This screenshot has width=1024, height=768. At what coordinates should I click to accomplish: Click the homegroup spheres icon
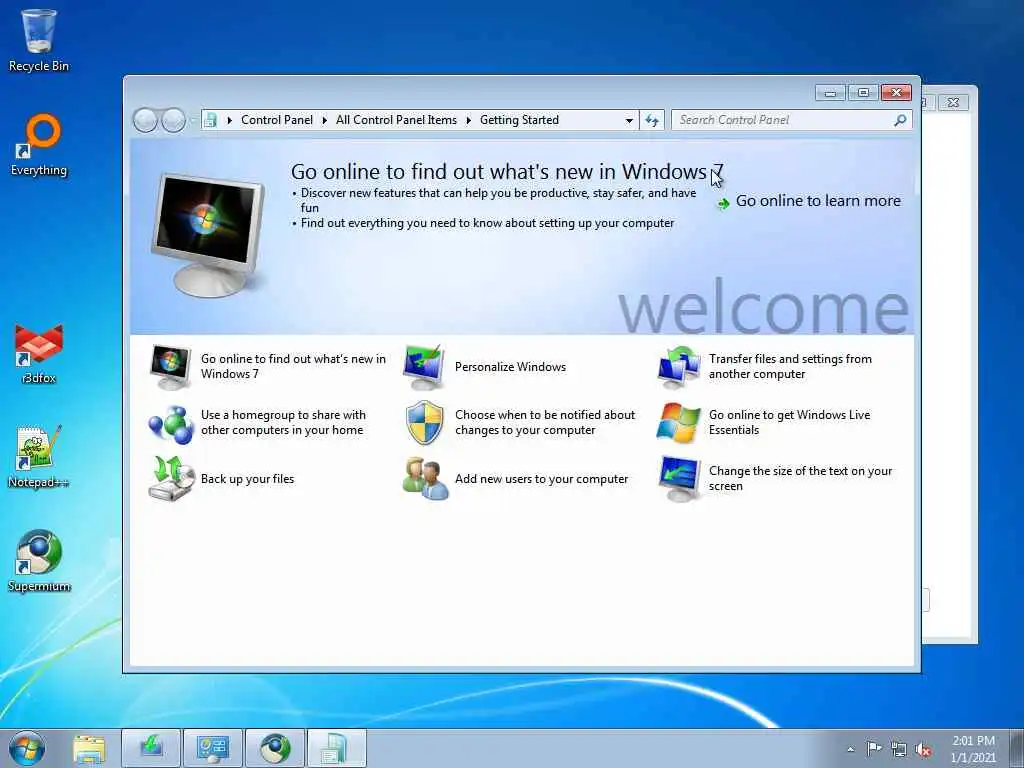point(170,423)
